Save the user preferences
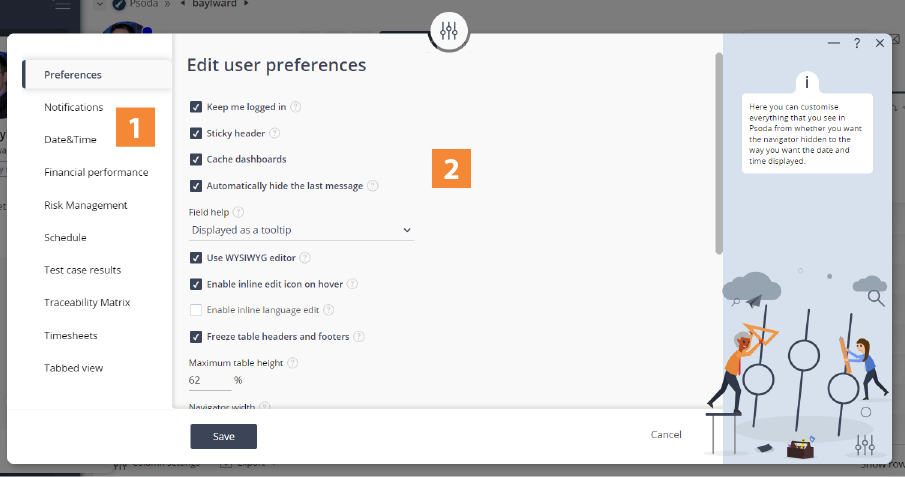The image size is (905, 477). (x=223, y=437)
